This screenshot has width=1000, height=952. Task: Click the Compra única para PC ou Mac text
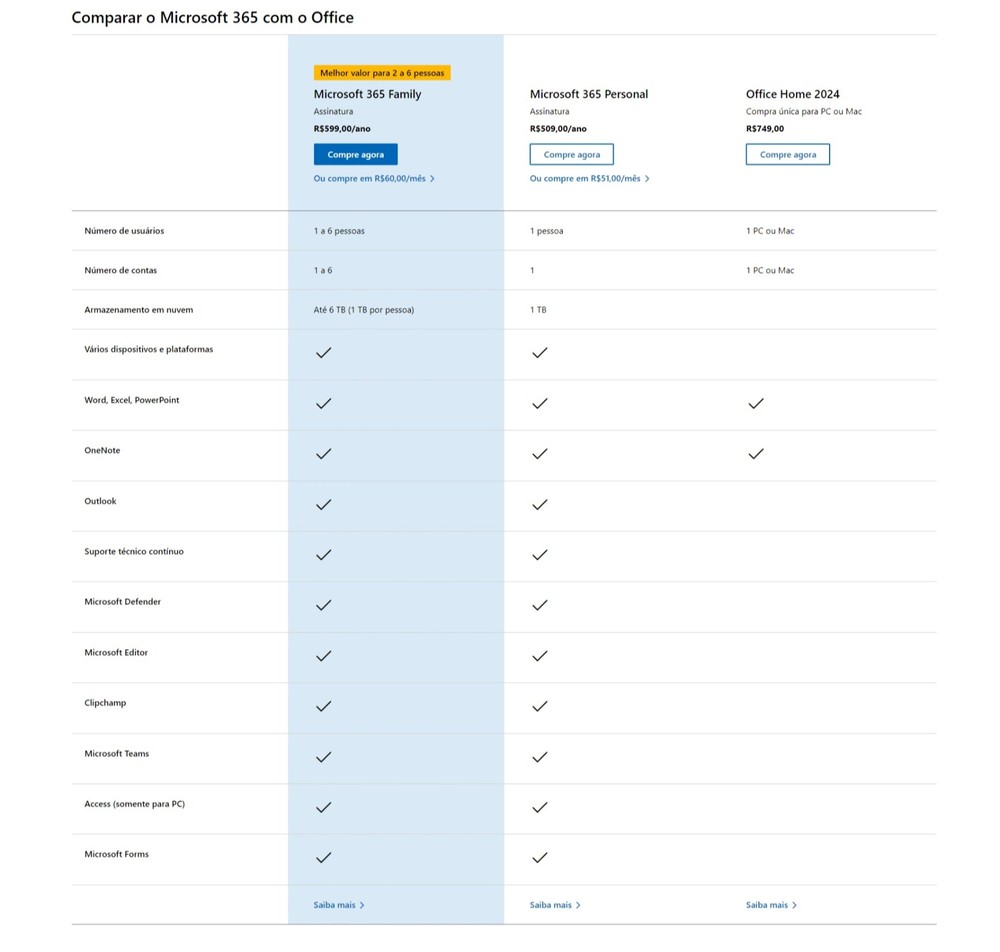click(x=804, y=112)
